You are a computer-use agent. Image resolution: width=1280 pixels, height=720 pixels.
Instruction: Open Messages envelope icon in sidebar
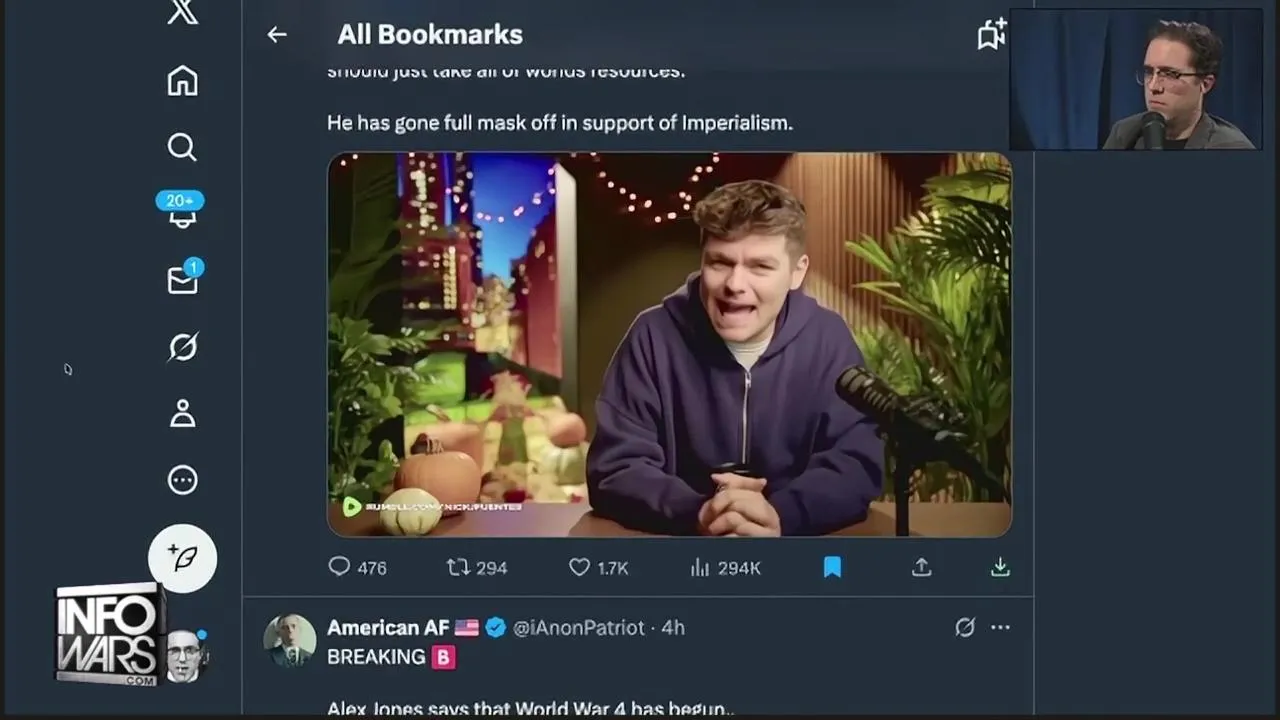183,279
